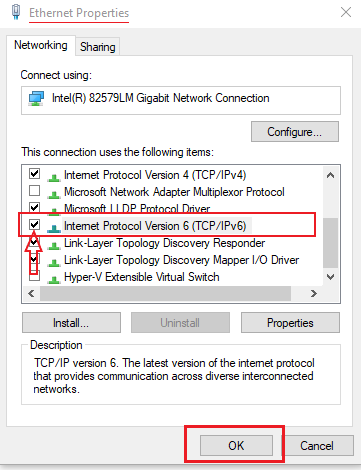Click the list's scroll down arrow
361x470 pixels.
330,277
